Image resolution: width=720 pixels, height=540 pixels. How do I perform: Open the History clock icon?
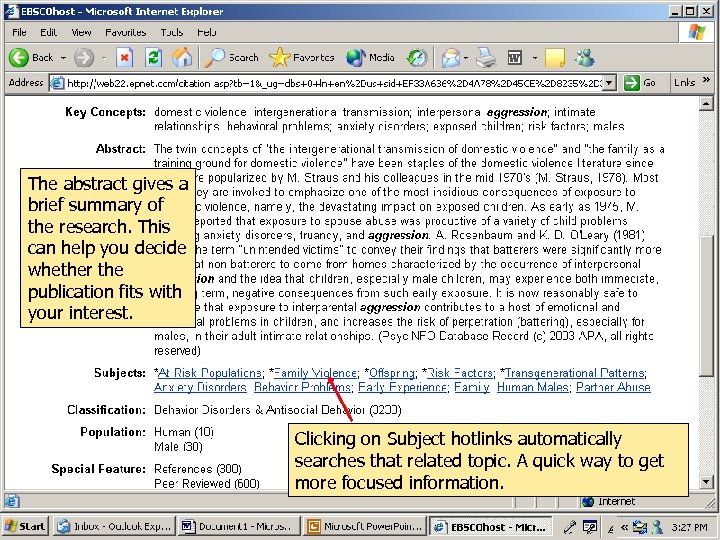point(417,58)
